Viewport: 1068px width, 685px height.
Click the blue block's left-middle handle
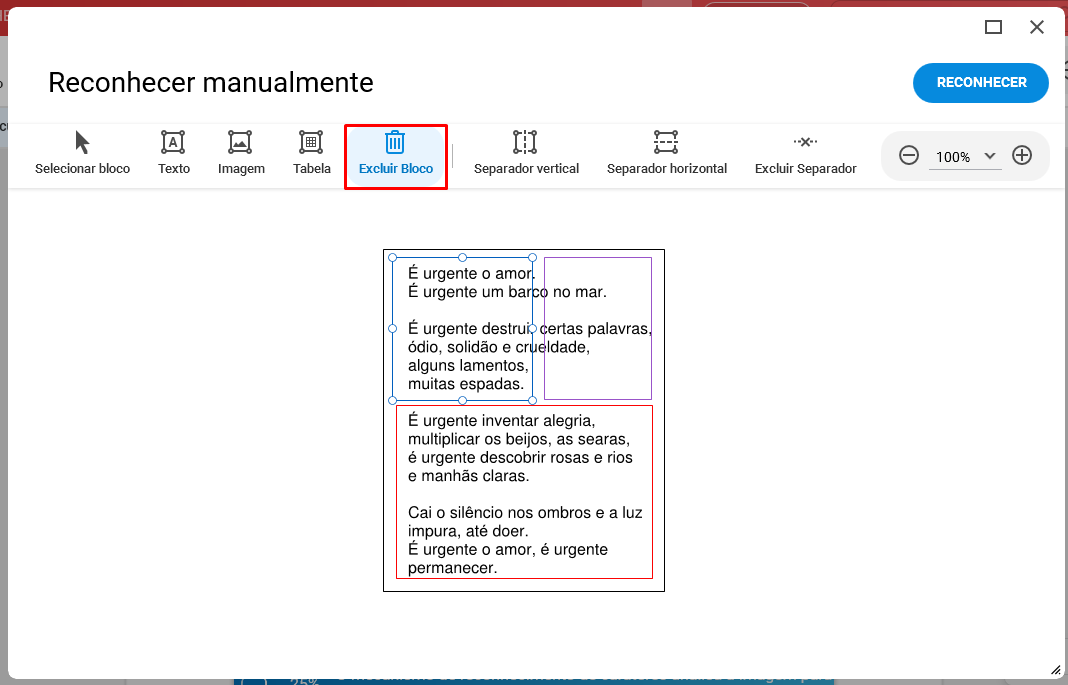pyautogui.click(x=392, y=328)
